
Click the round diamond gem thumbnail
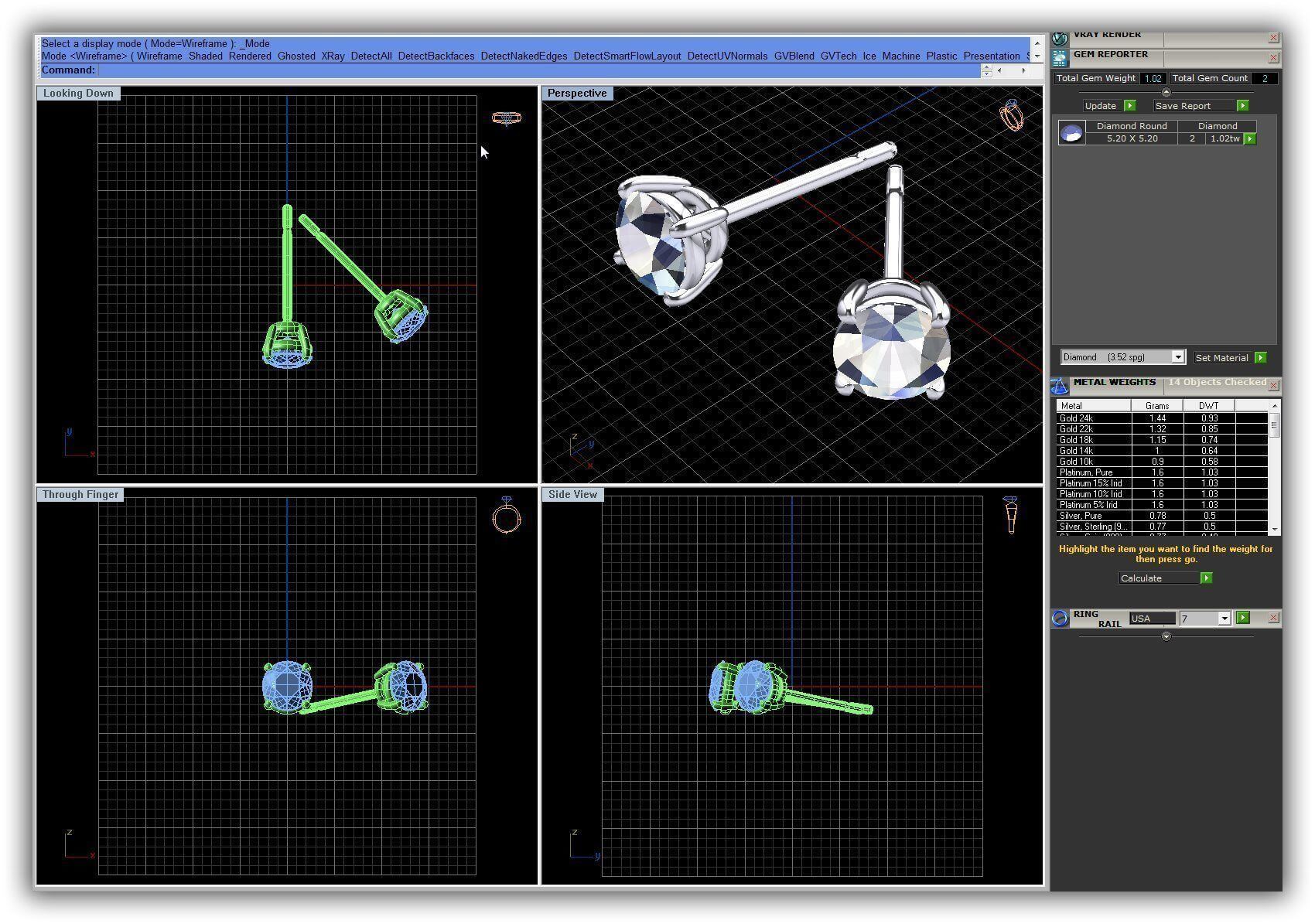click(x=1071, y=133)
